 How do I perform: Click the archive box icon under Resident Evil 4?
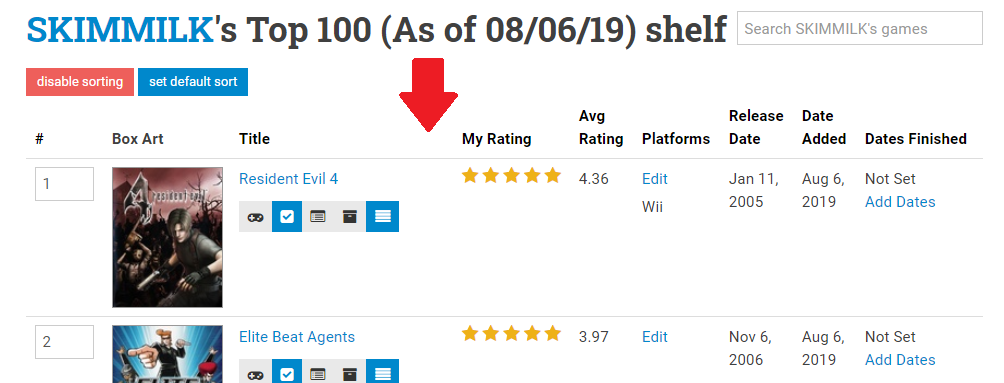350,216
